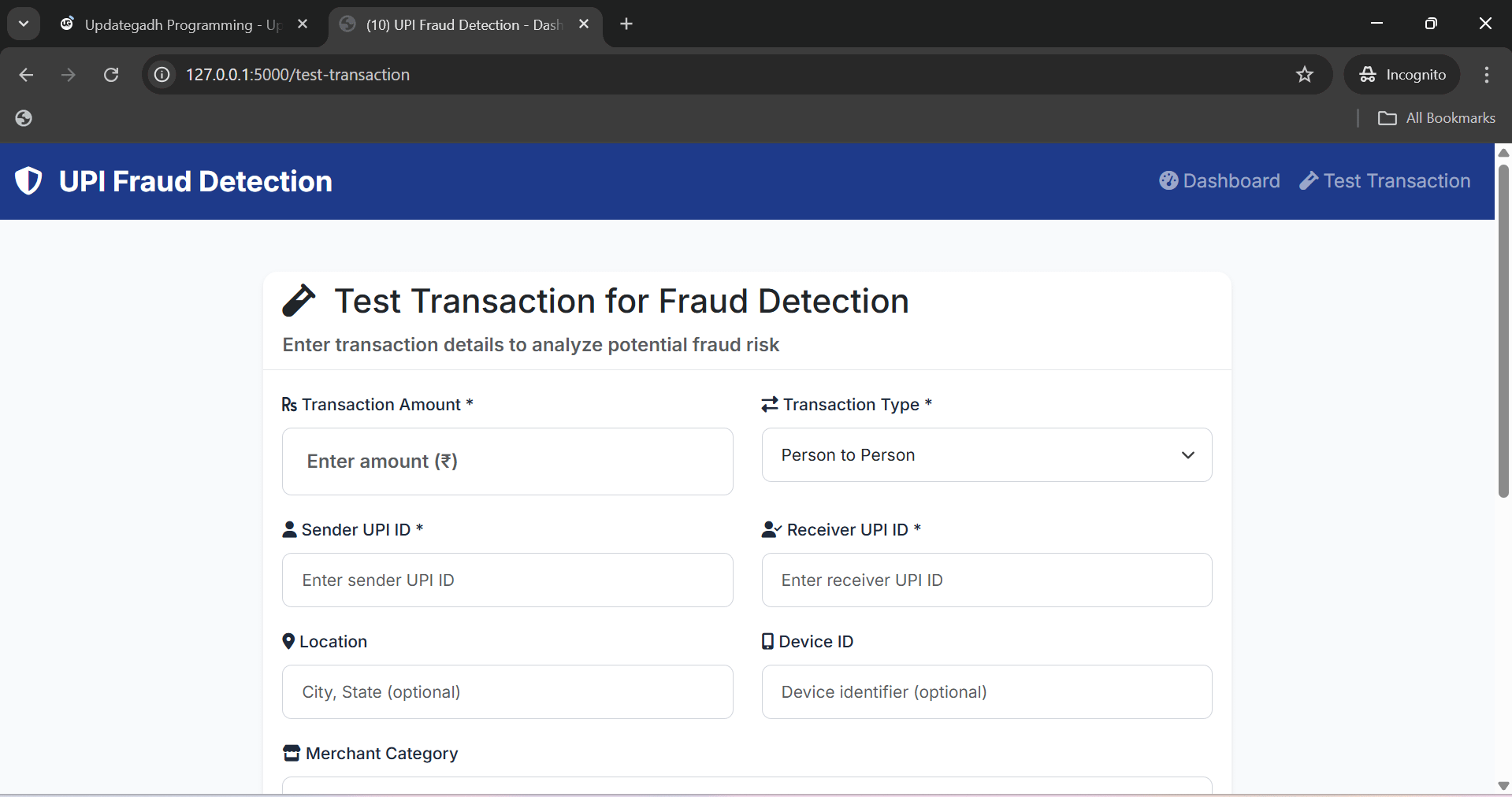This screenshot has width=1512, height=797.
Task: Close the Updategadh Programming tab
Action: (303, 24)
